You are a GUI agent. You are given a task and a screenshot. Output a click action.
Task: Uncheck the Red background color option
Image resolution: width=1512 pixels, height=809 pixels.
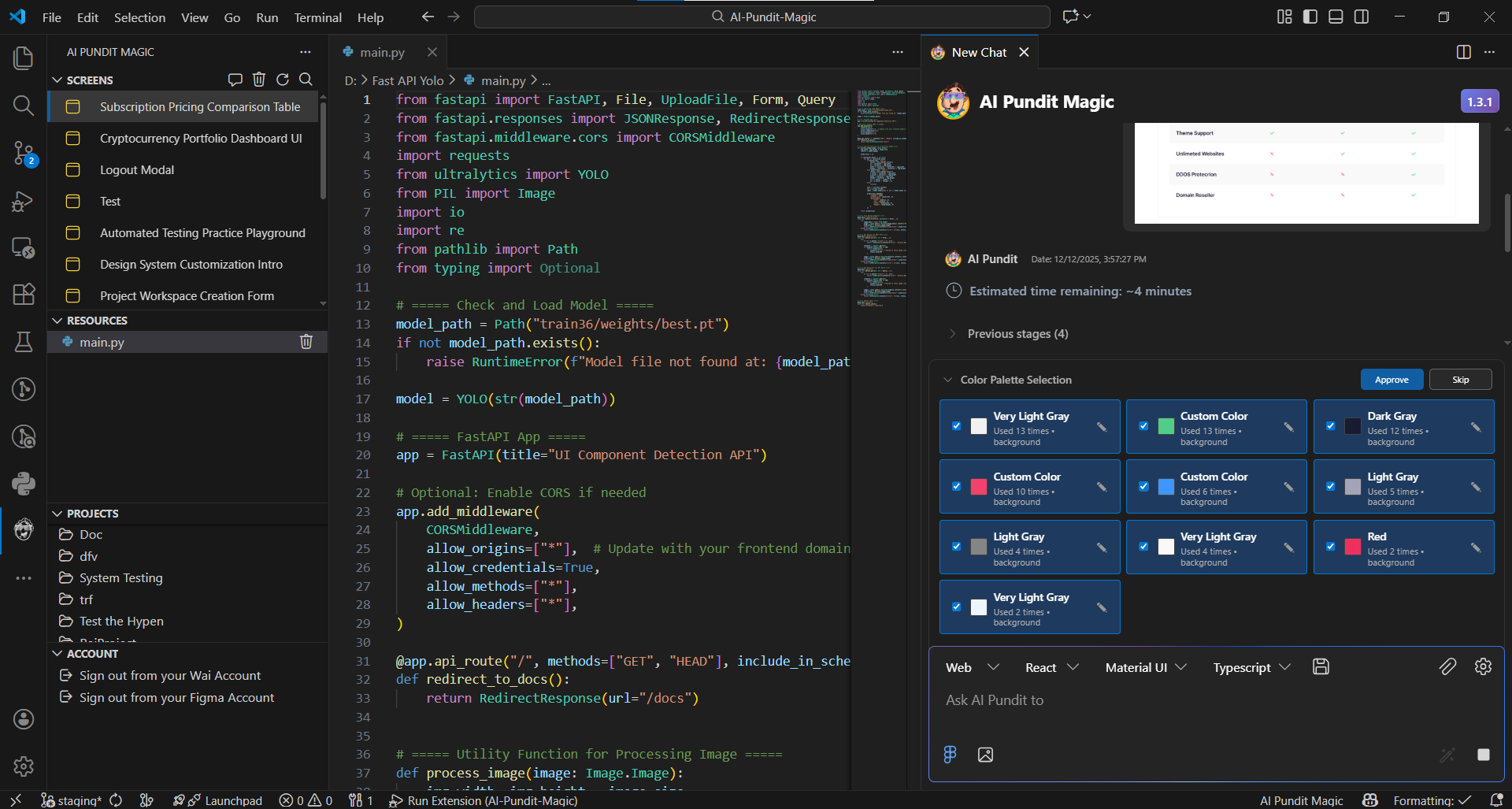pos(1332,546)
